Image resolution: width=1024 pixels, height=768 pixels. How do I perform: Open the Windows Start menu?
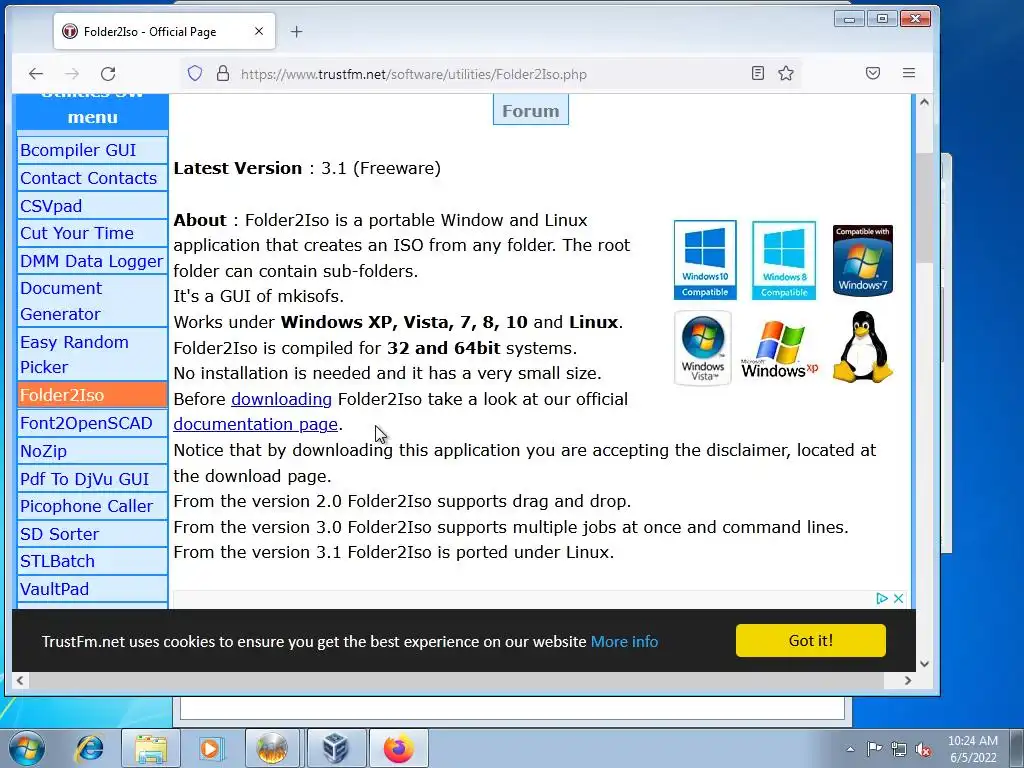click(26, 748)
